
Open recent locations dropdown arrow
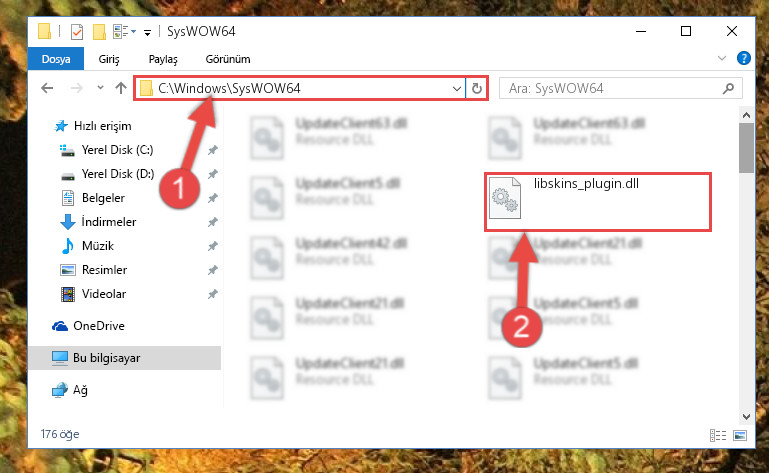[x=101, y=88]
